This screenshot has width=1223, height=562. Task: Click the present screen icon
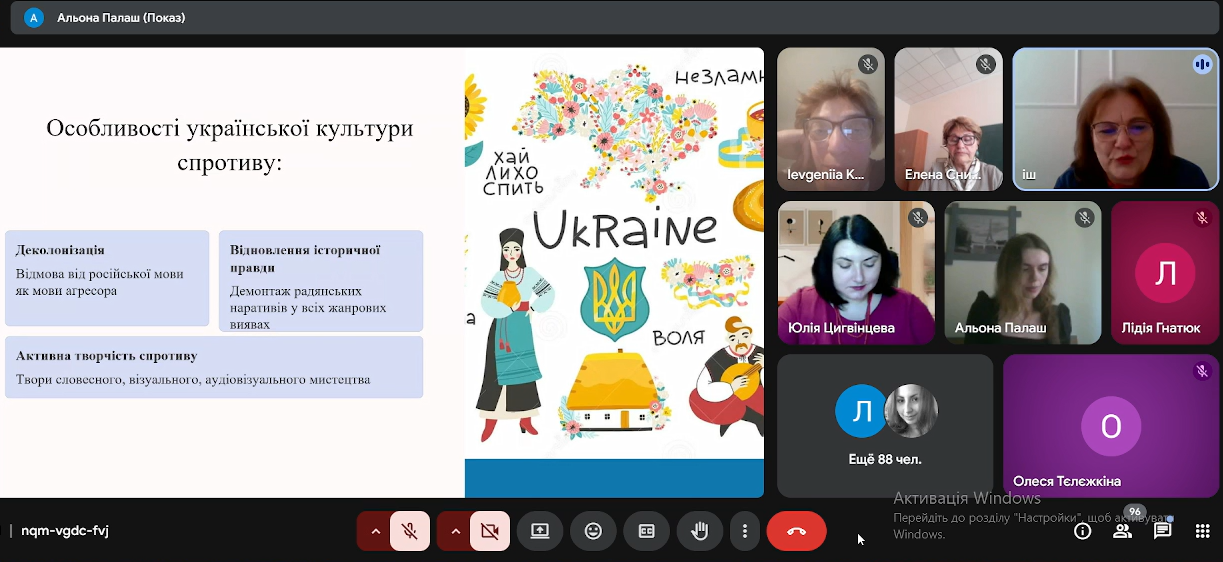click(x=540, y=531)
